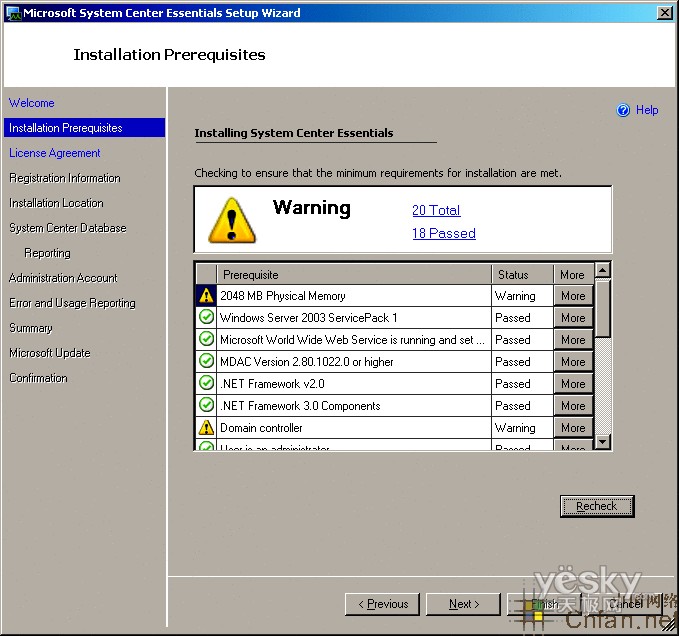The width and height of the screenshot is (679, 636).
Task: Click More for .NET Framework v2.0
Action: (573, 384)
